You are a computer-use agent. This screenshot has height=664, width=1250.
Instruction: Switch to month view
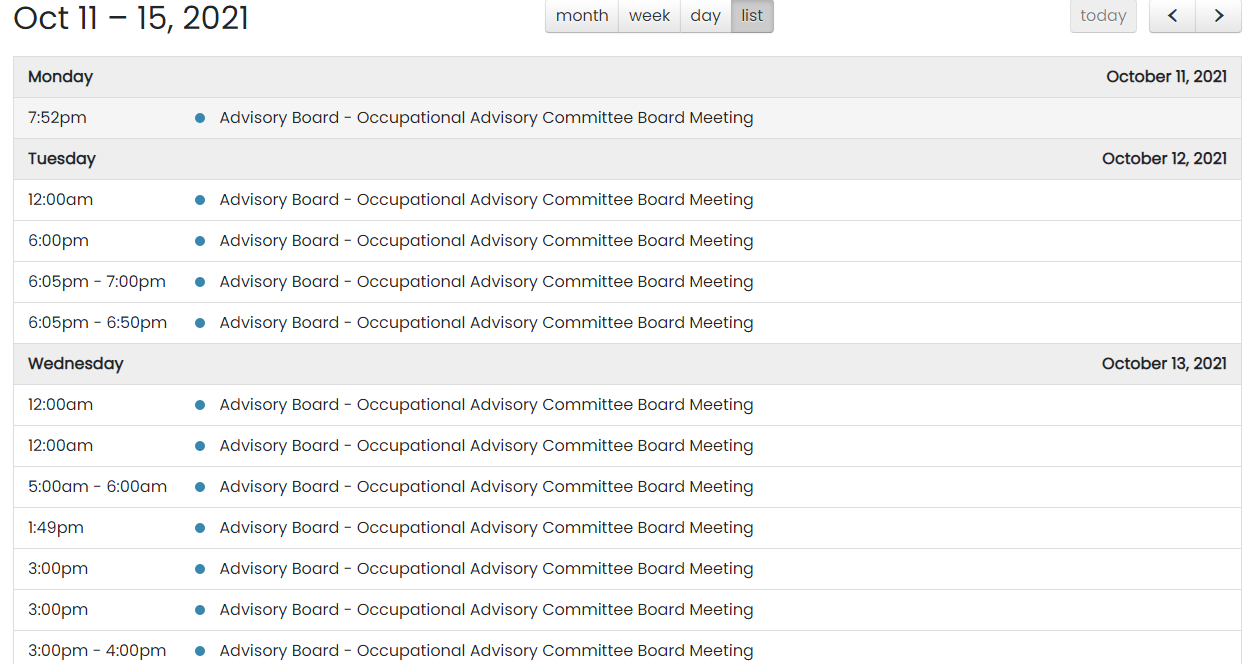coord(582,16)
